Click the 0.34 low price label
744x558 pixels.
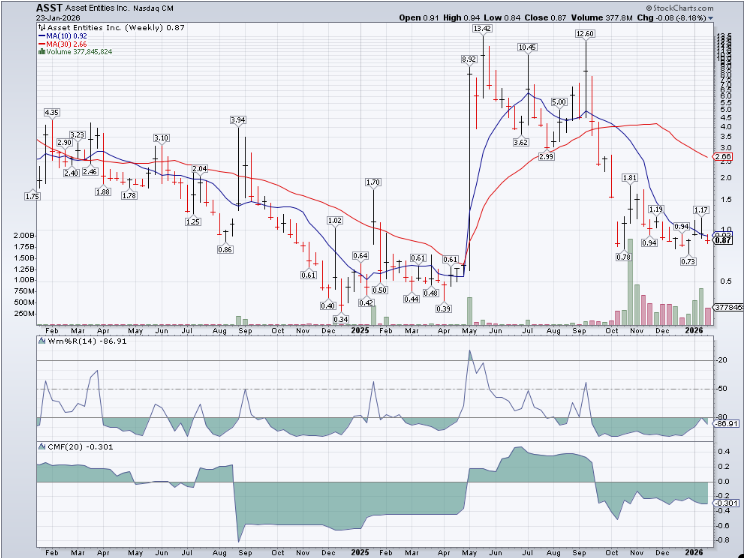click(340, 319)
